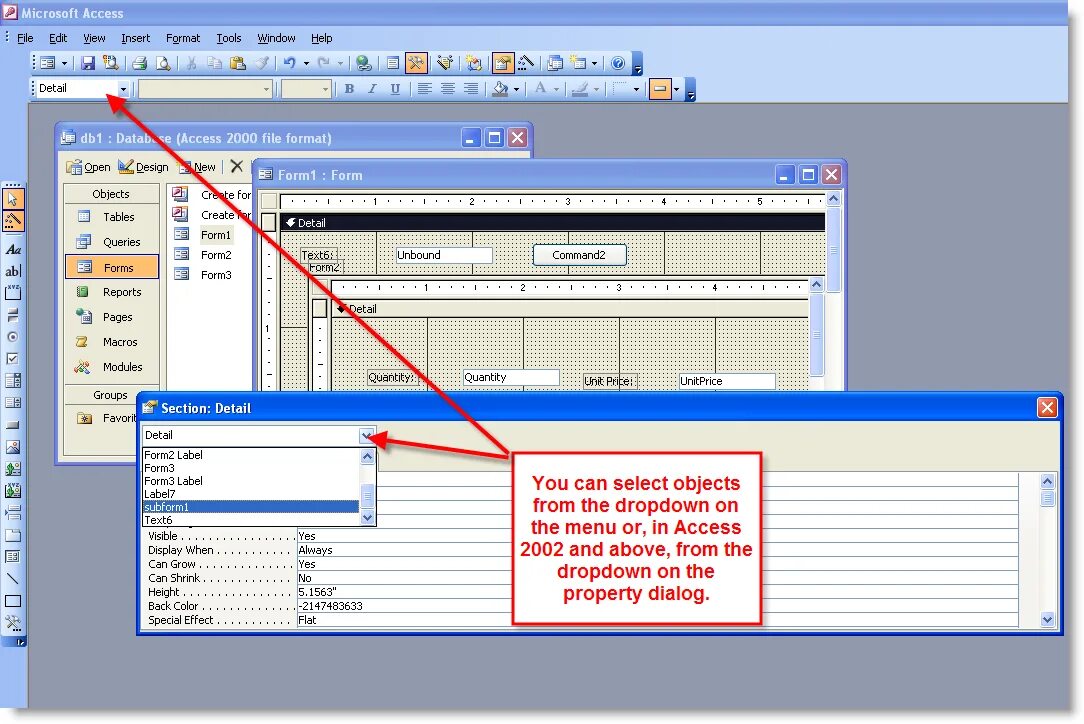Toggle Center alignment
The width and height of the screenshot is (1084, 724).
(447, 89)
